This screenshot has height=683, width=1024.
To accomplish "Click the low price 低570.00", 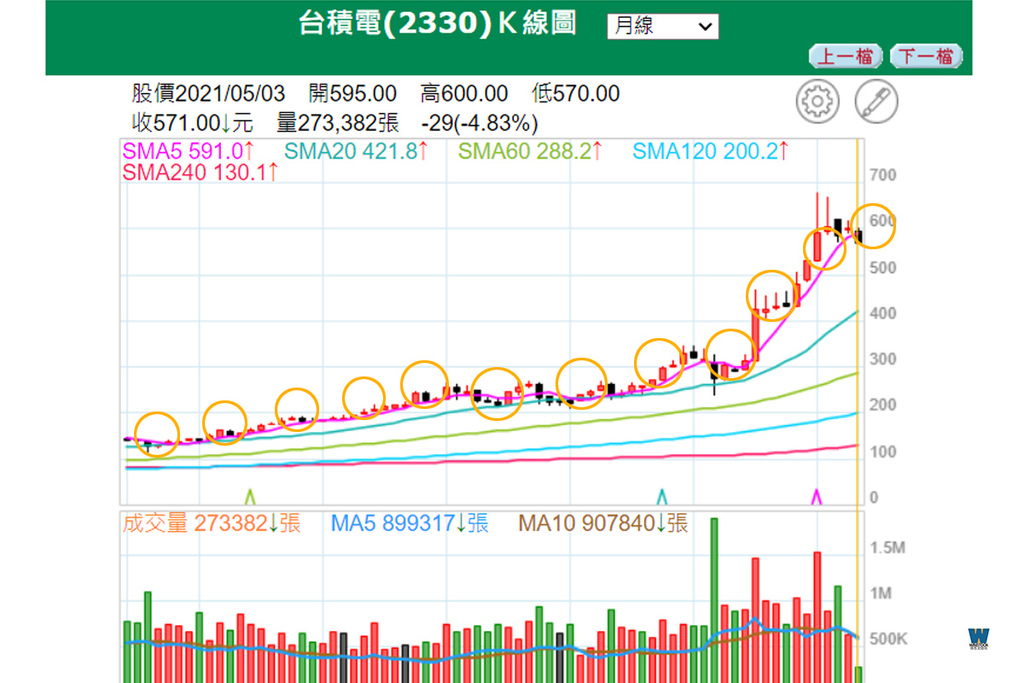I will (x=575, y=93).
